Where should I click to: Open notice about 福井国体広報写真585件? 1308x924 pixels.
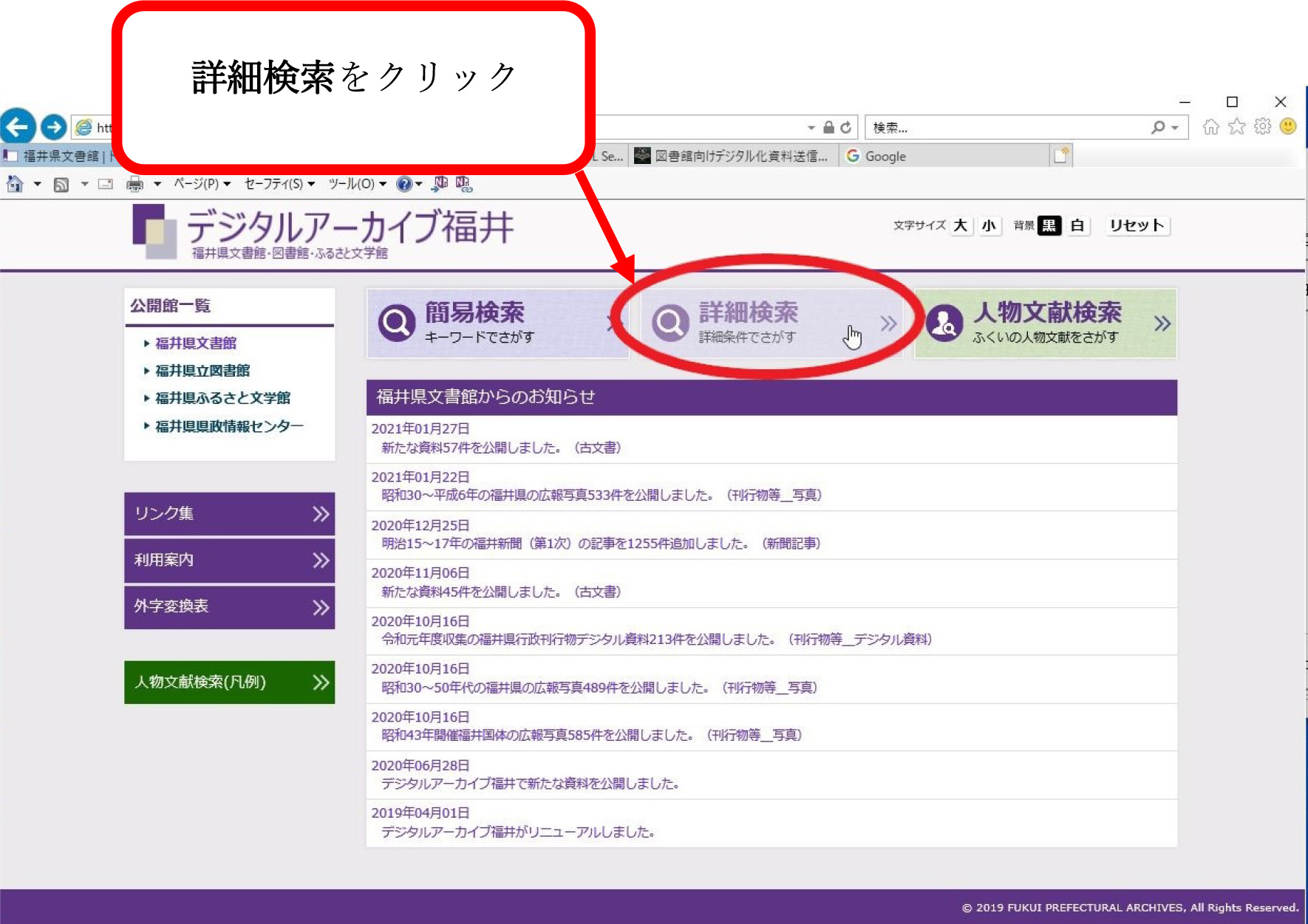[x=592, y=735]
